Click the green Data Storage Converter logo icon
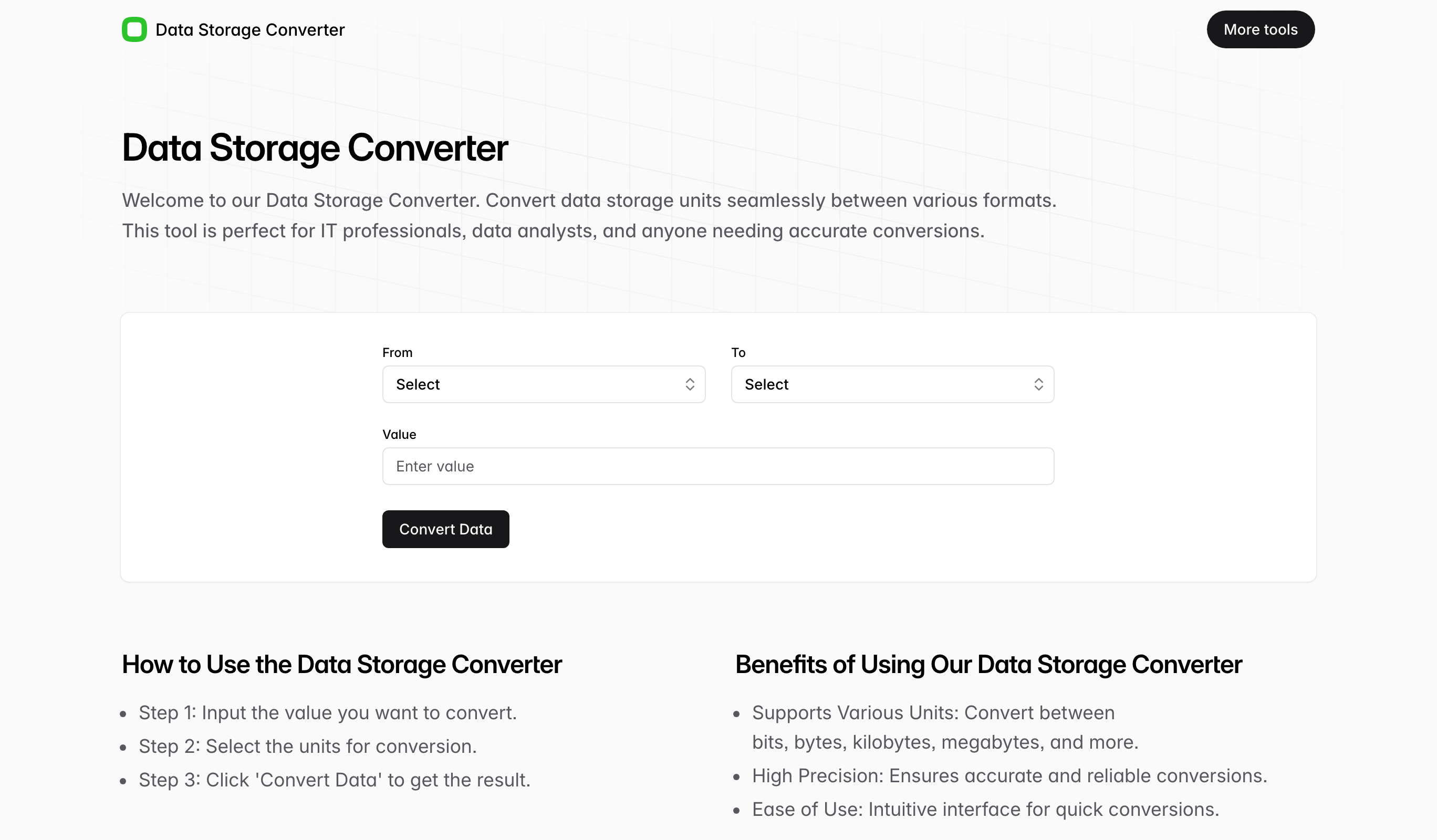This screenshot has width=1437, height=840. click(134, 29)
